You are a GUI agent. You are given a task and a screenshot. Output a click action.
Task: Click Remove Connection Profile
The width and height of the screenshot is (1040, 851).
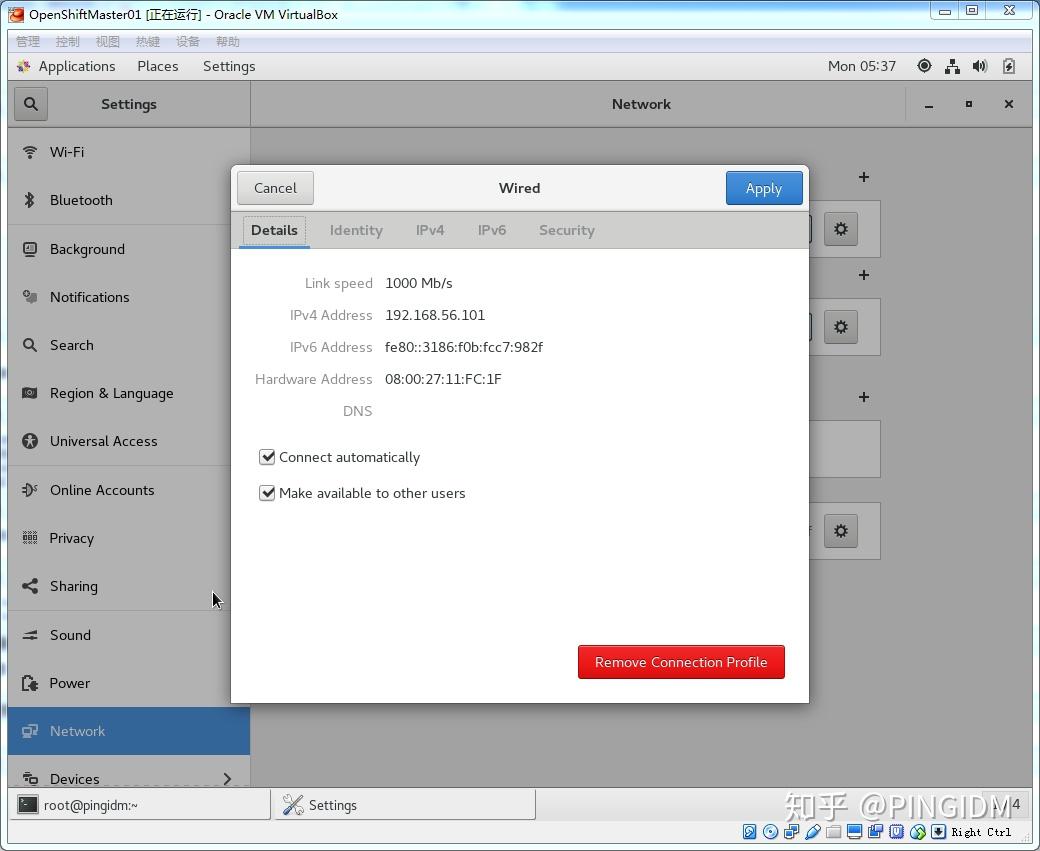pos(681,662)
